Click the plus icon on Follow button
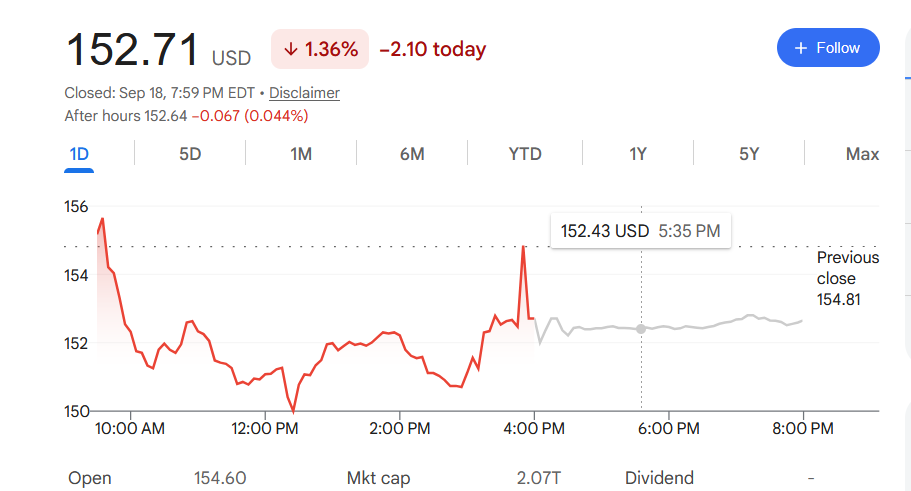Viewport: 911px width, 491px height. tap(801, 48)
